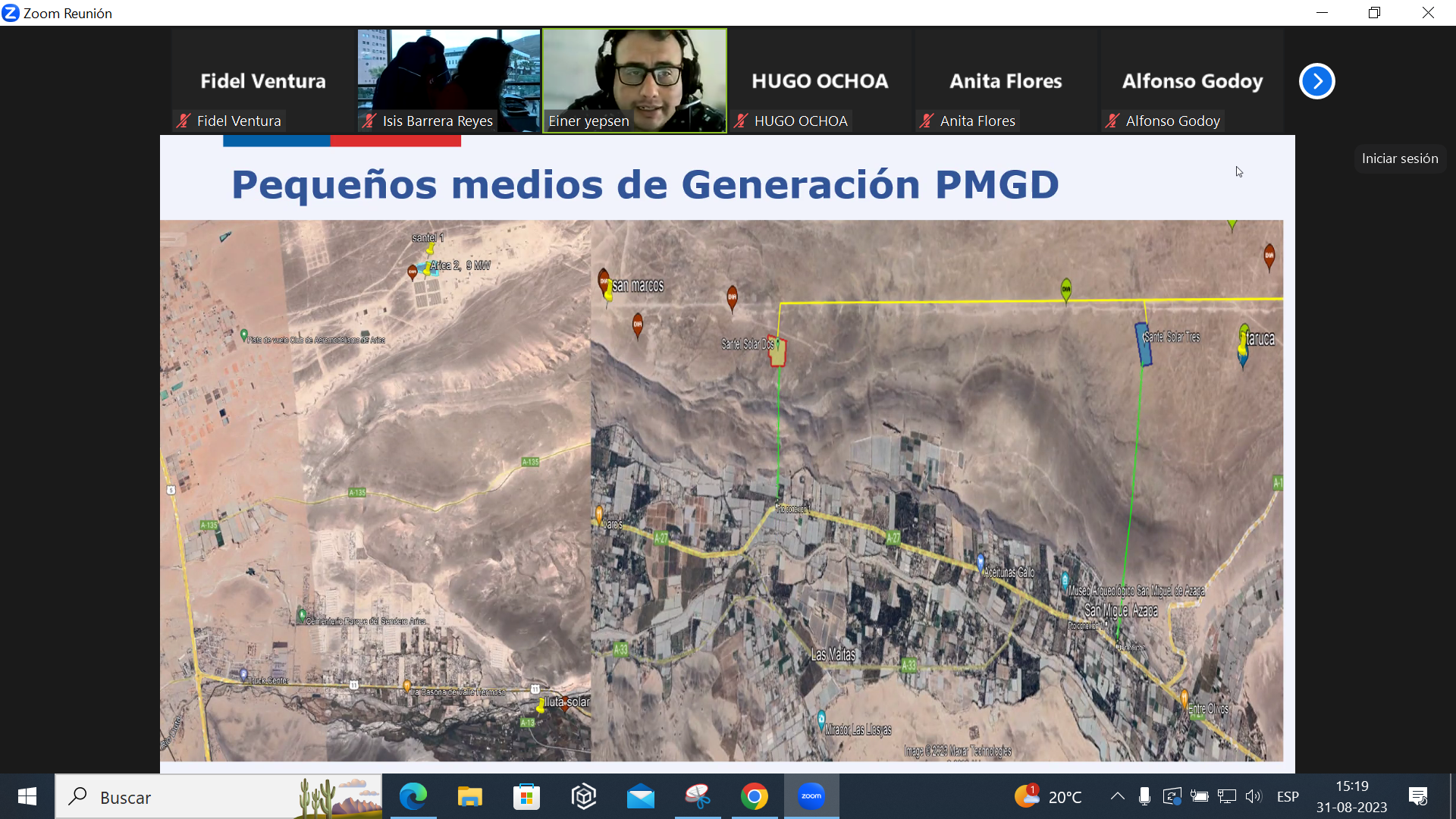Click Fidel Ventura's muted microphone icon
This screenshot has height=819, width=1456.
tap(183, 121)
